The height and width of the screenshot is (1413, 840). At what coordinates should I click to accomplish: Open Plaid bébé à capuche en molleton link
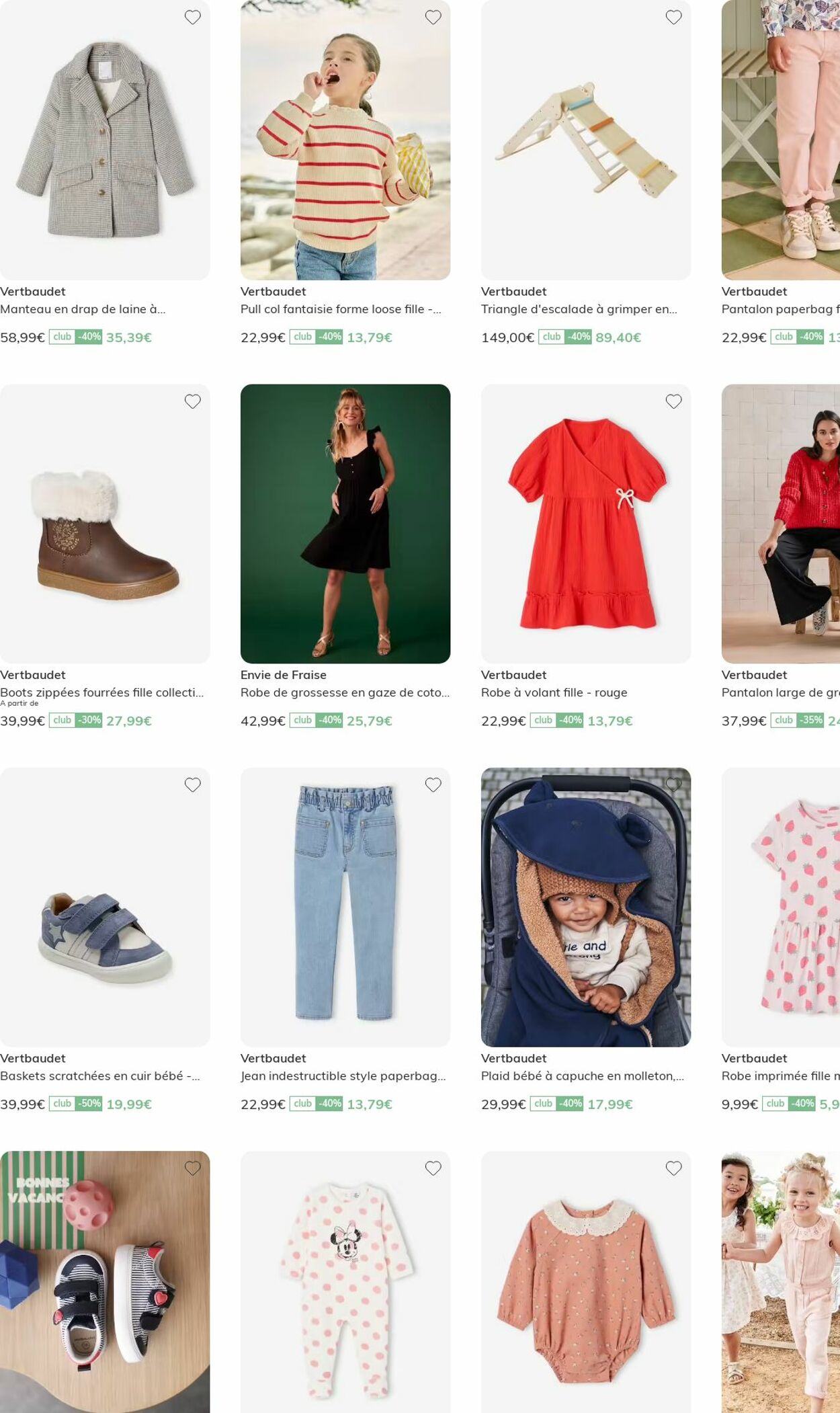click(x=583, y=1076)
